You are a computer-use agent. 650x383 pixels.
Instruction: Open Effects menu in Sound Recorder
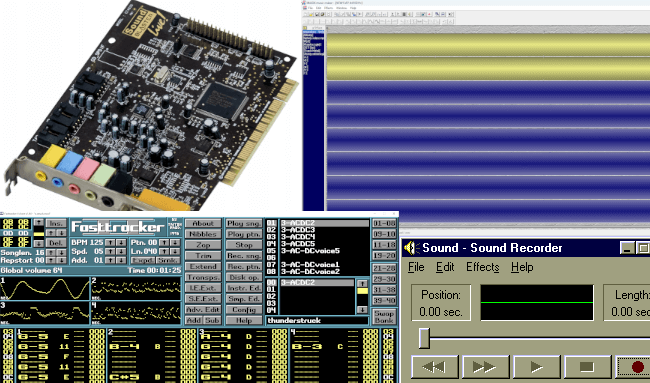(x=483, y=267)
